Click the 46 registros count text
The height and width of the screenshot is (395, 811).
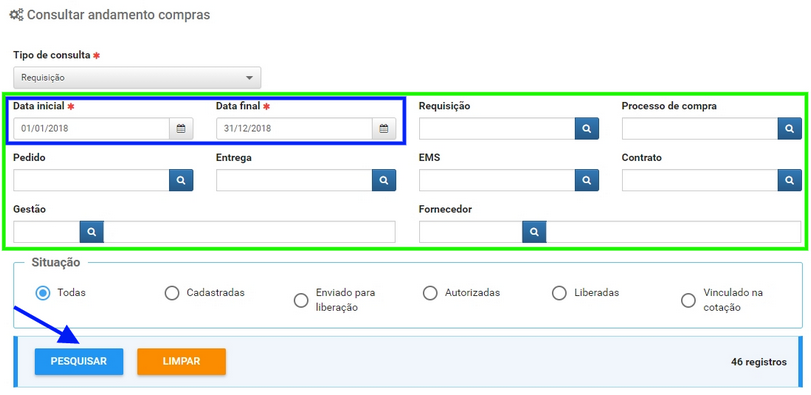click(759, 362)
